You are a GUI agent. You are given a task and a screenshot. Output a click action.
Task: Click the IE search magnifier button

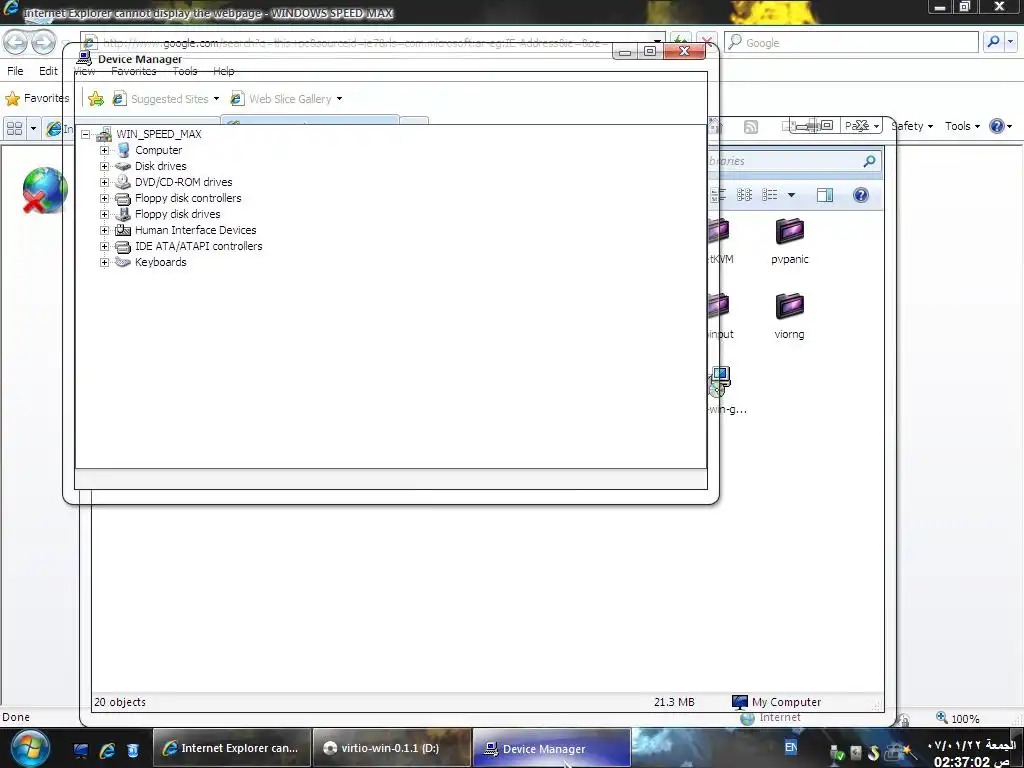993,42
